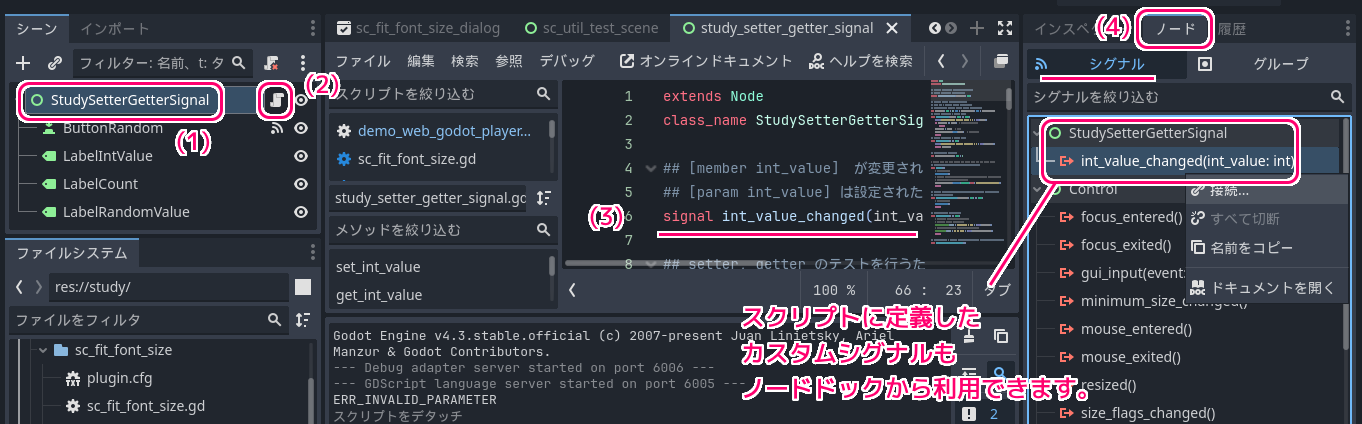The image size is (1362, 424).
Task: Toggle filesystem split view mode icon
Action: point(303,288)
